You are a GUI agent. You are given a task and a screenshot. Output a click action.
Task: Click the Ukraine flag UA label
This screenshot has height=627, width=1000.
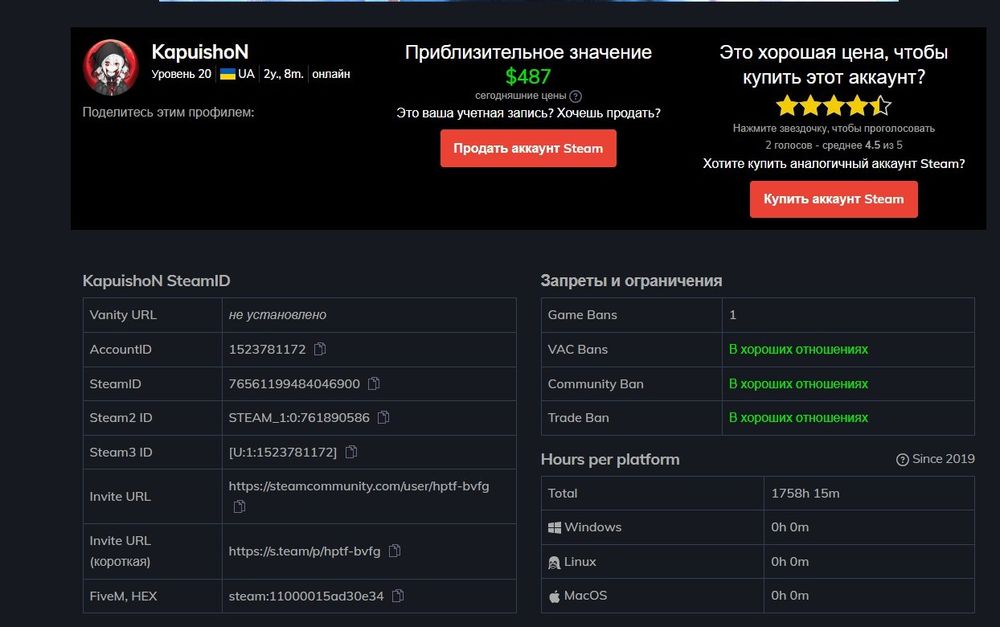237,74
